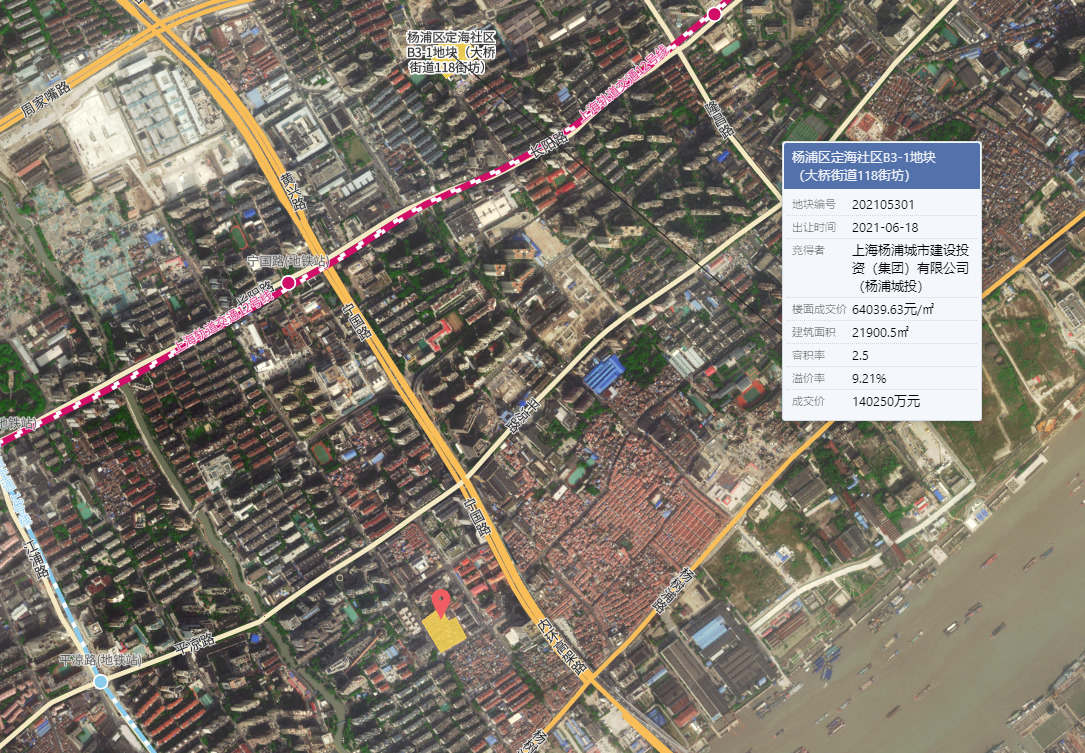Click the 平凉路 metro station blue dot
Viewport: 1085px width, 753px height.
(x=100, y=681)
